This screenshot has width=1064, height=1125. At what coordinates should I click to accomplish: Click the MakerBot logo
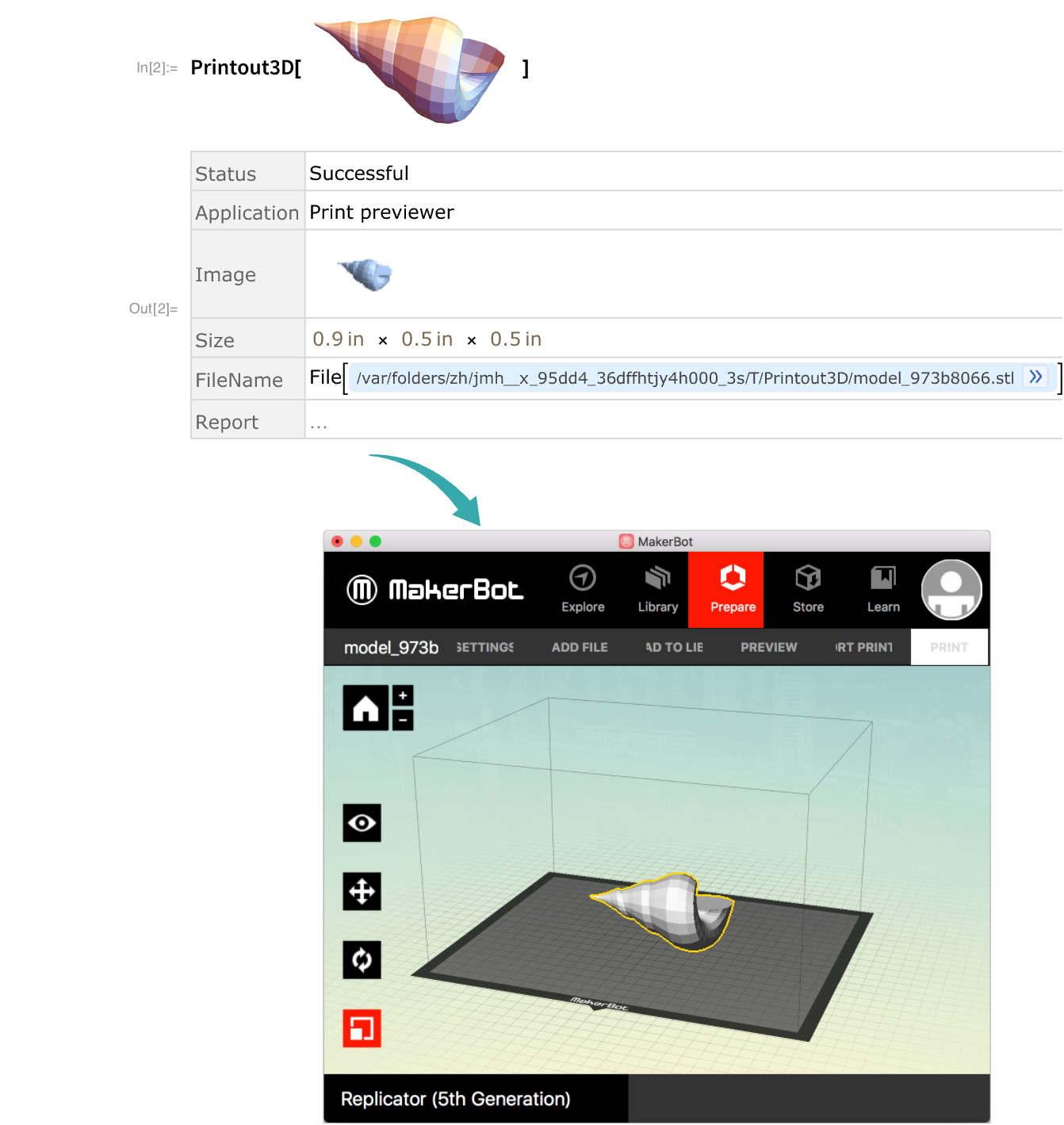click(x=434, y=590)
